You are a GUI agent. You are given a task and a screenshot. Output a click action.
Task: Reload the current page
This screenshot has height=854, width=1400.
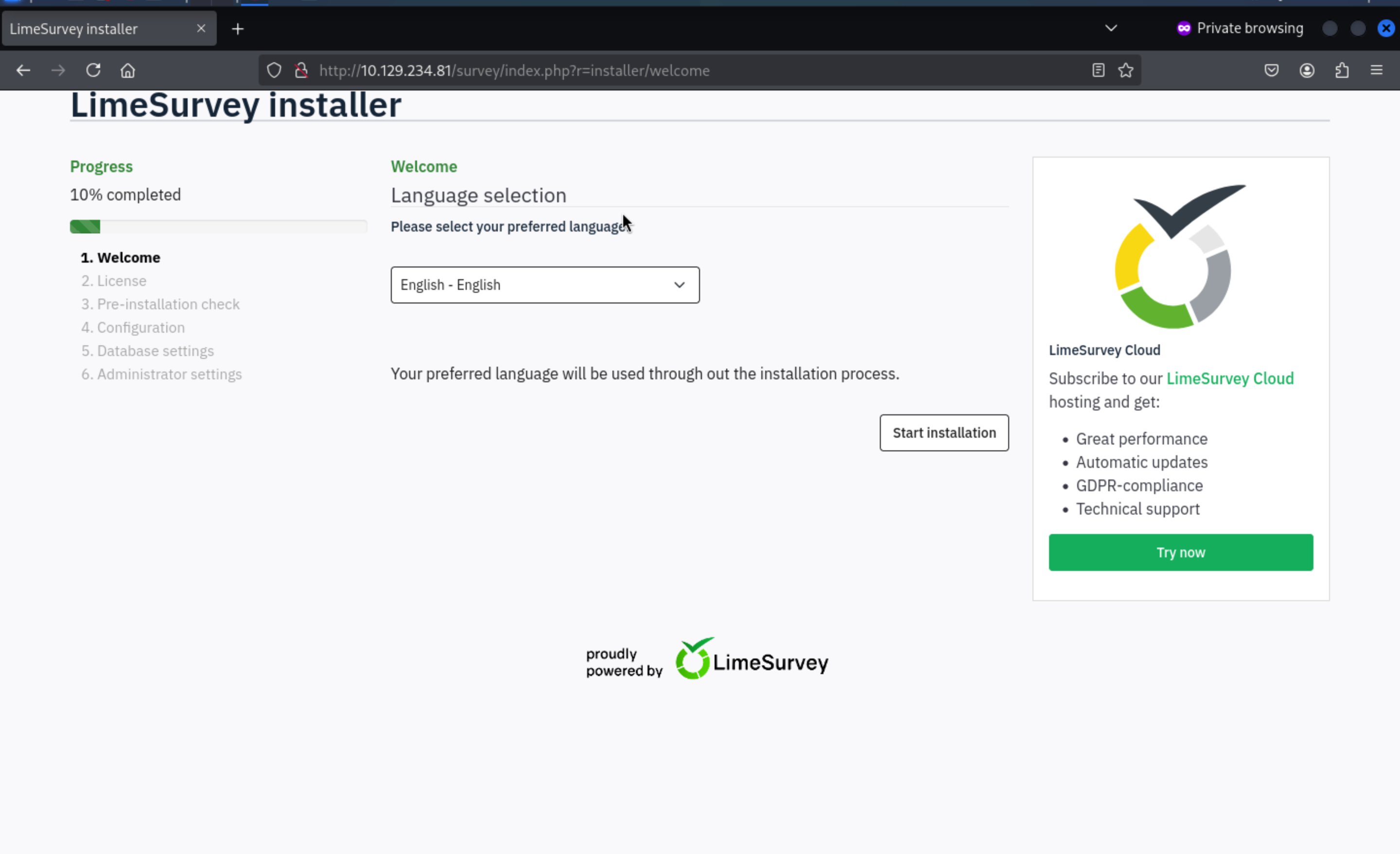[x=93, y=71]
